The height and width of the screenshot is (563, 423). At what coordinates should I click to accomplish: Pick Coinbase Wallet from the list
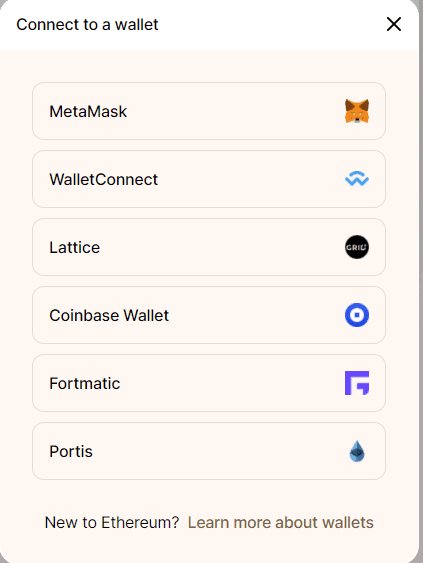209,315
